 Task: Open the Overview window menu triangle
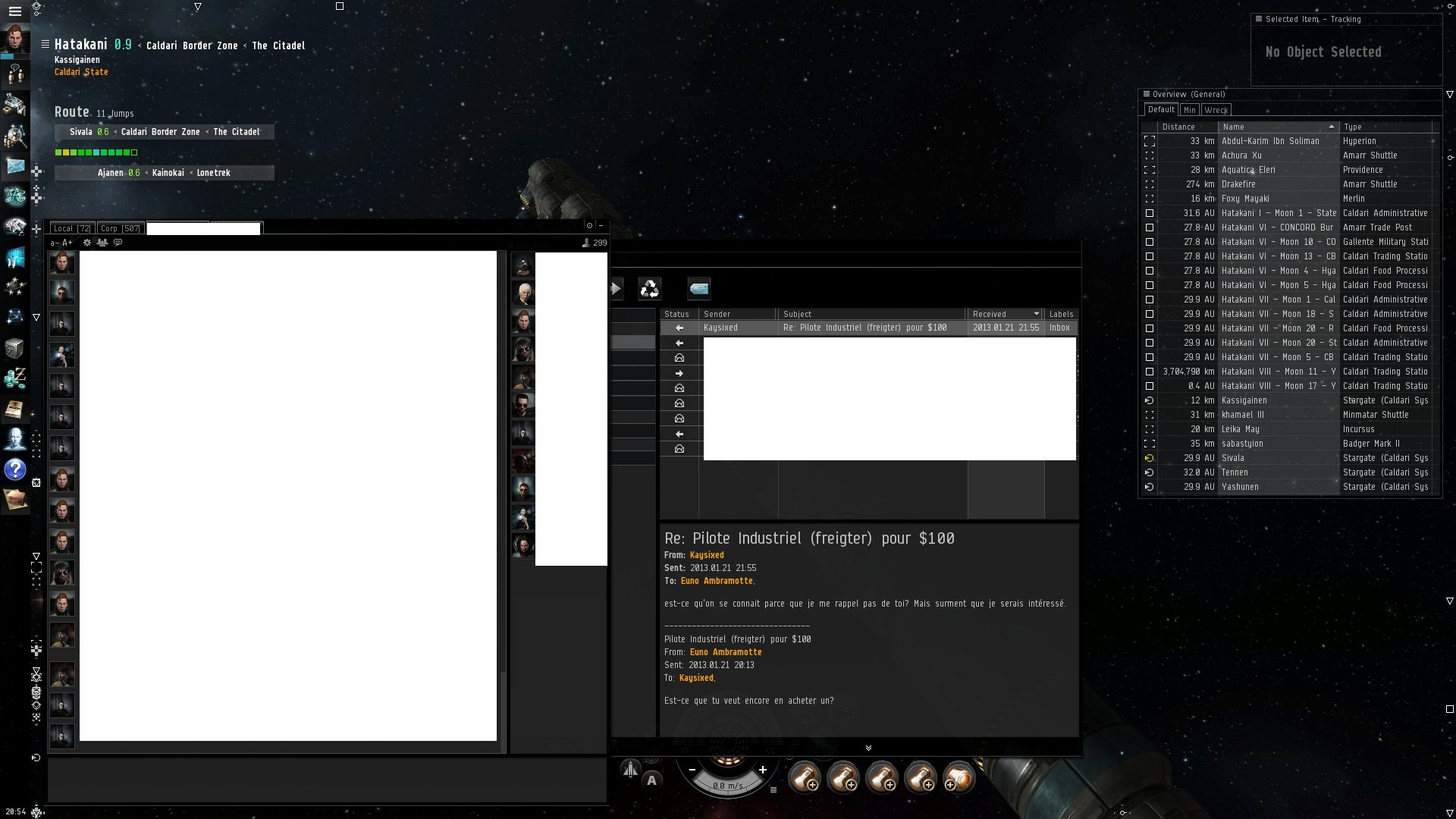[1449, 95]
